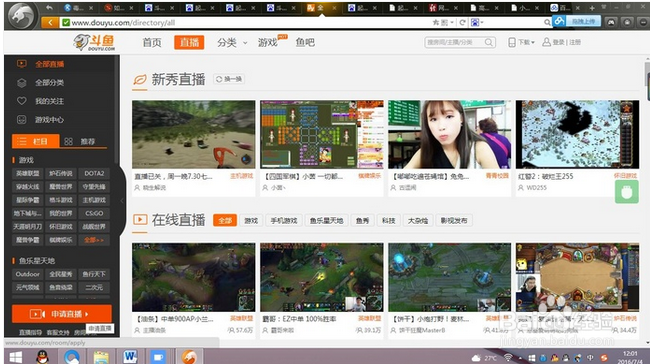Viewport: 650px width, 364px height.
Task: Click the 全部分类 cube icon in sidebar
Action: (22, 83)
